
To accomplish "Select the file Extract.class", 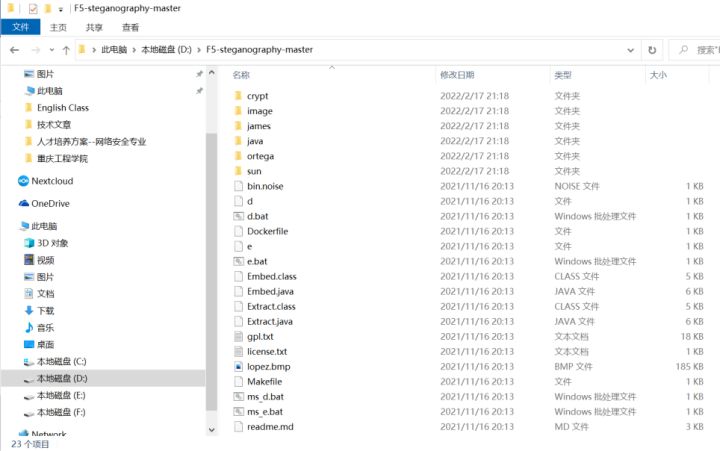I will point(271,306).
